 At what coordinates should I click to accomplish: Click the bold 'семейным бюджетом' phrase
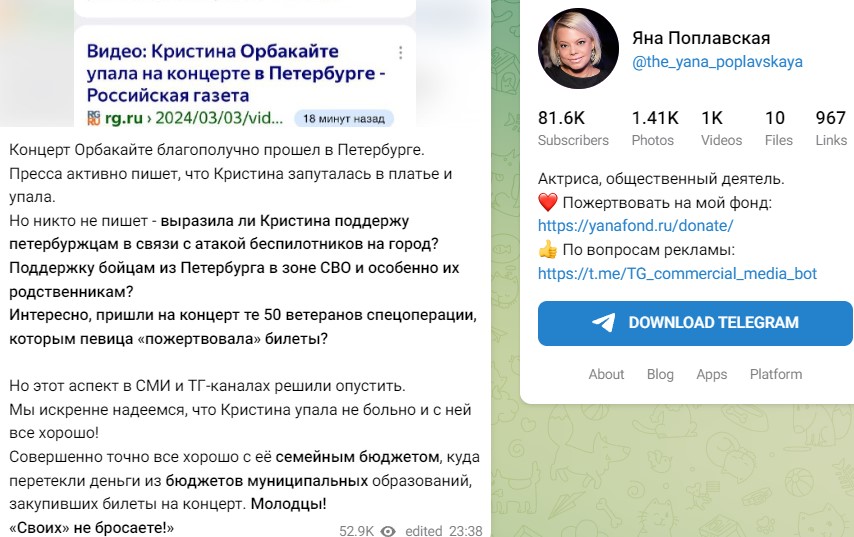tap(357, 457)
